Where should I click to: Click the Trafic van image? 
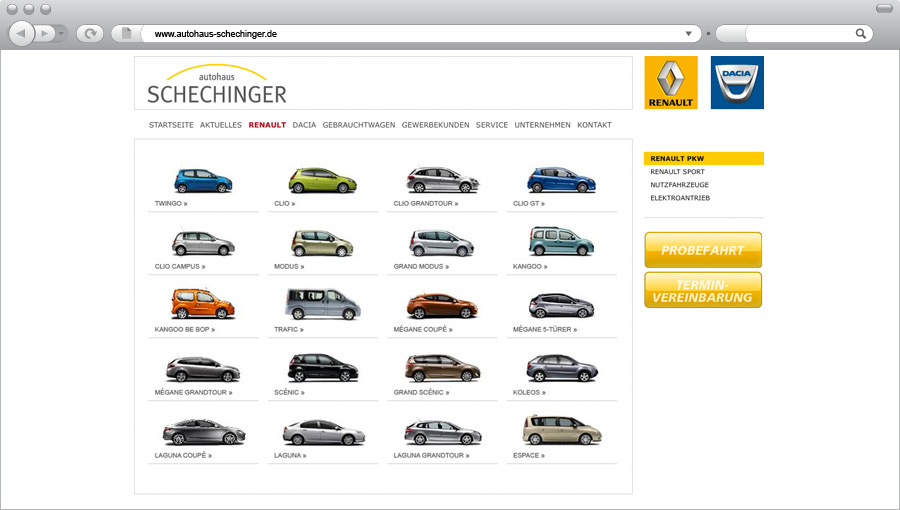pos(323,304)
